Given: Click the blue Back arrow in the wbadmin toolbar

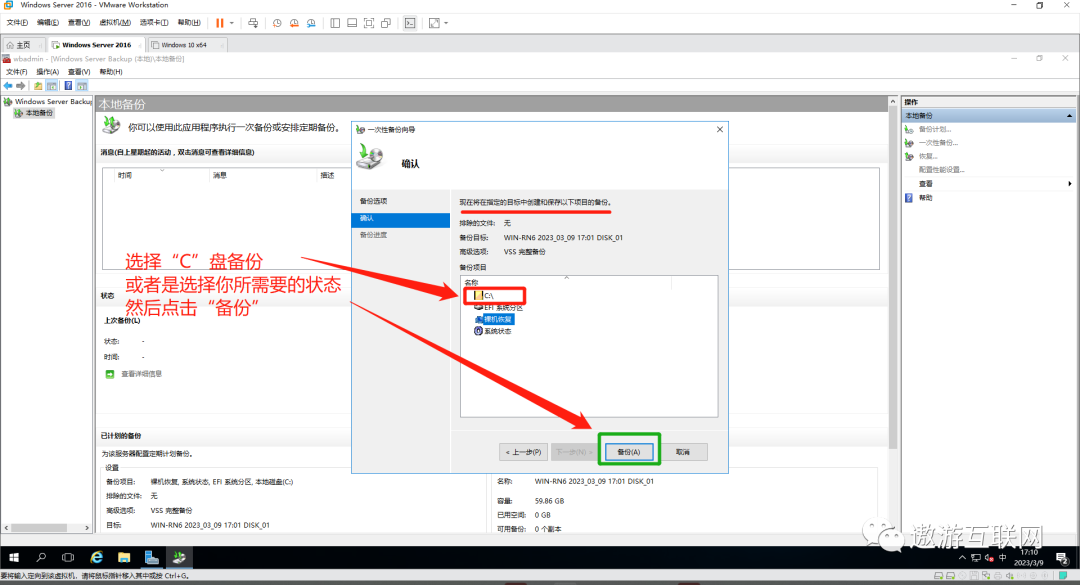Looking at the screenshot, I should [8, 86].
